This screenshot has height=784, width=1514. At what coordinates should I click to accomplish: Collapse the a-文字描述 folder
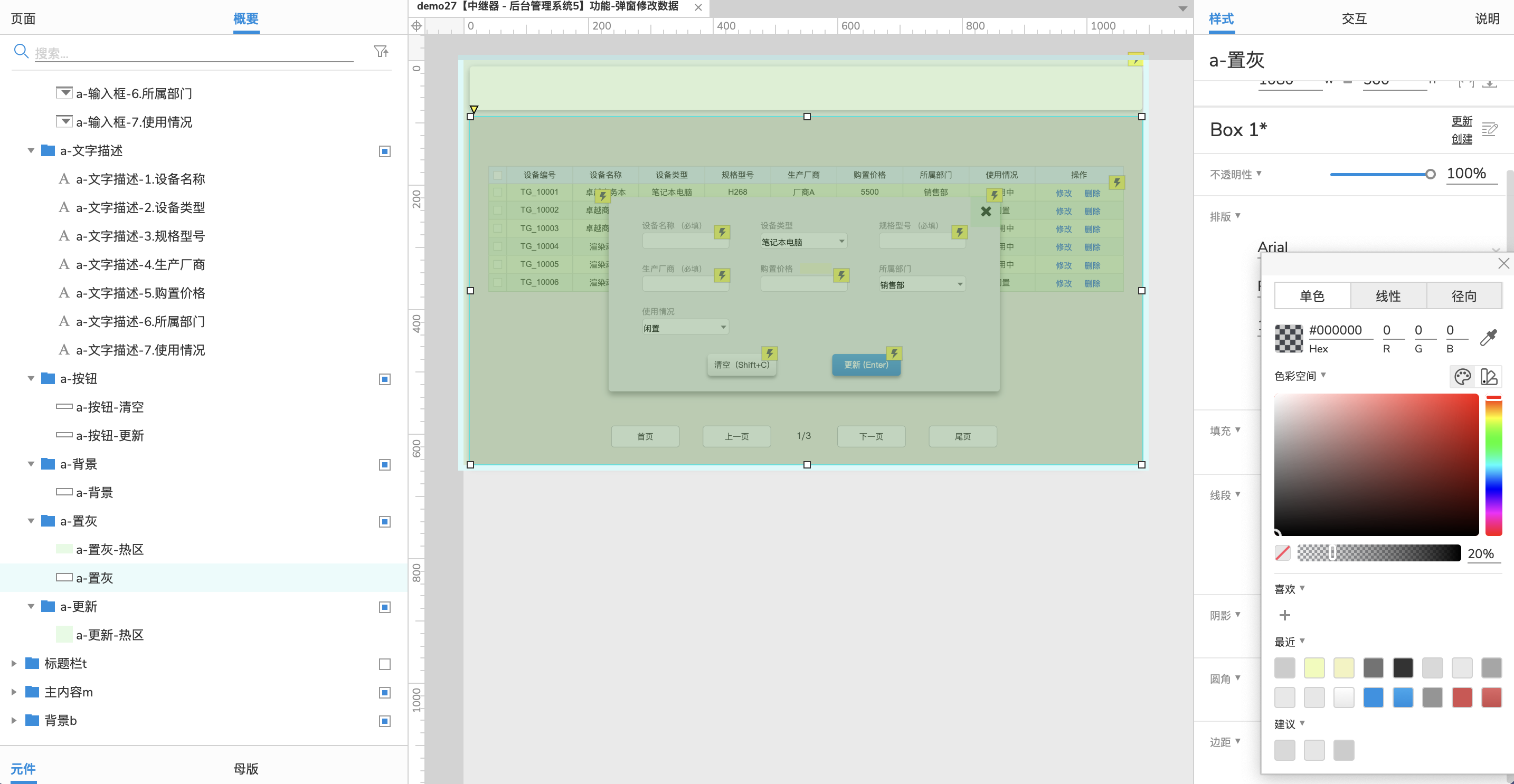click(x=31, y=151)
